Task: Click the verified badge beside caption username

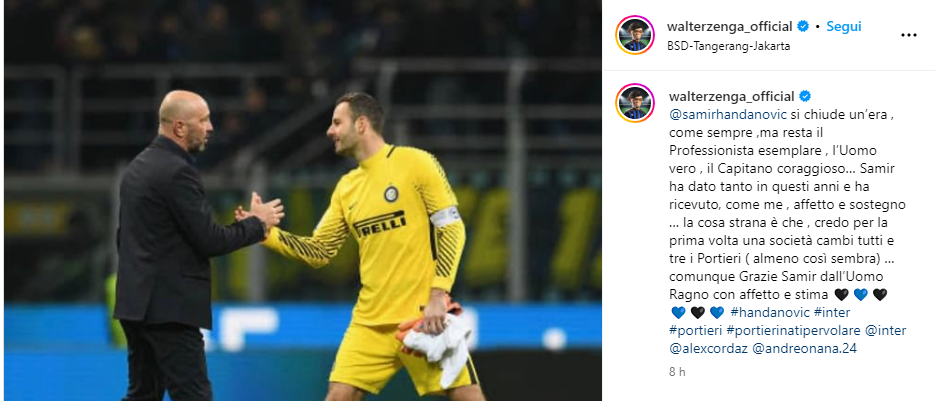Action: pos(805,96)
